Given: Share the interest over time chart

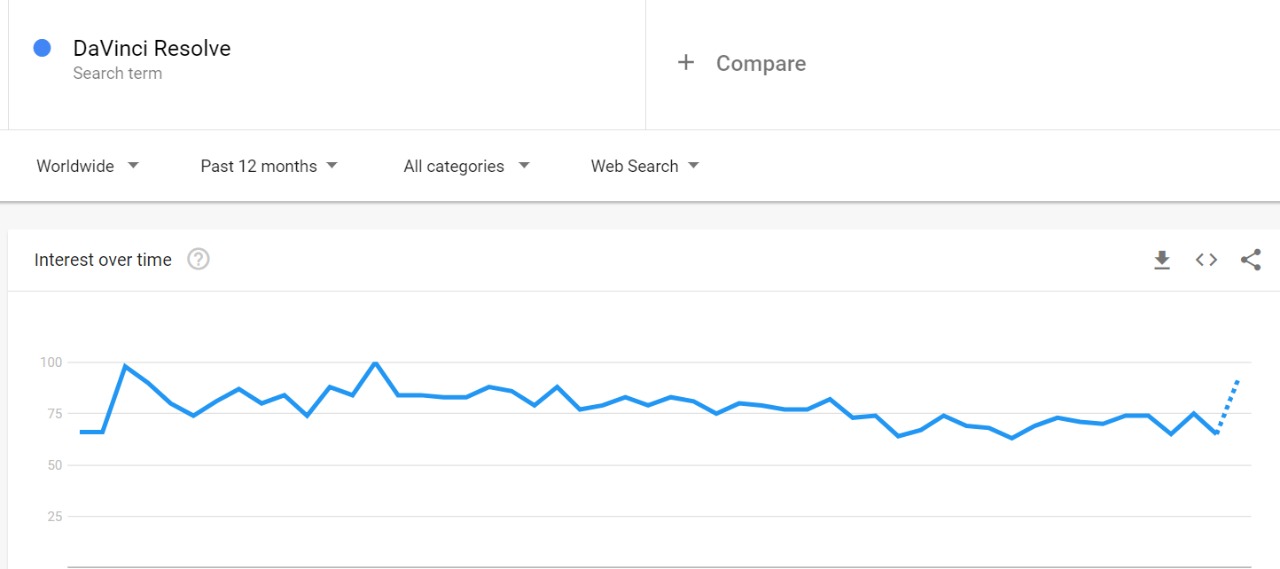Looking at the screenshot, I should [x=1250, y=260].
